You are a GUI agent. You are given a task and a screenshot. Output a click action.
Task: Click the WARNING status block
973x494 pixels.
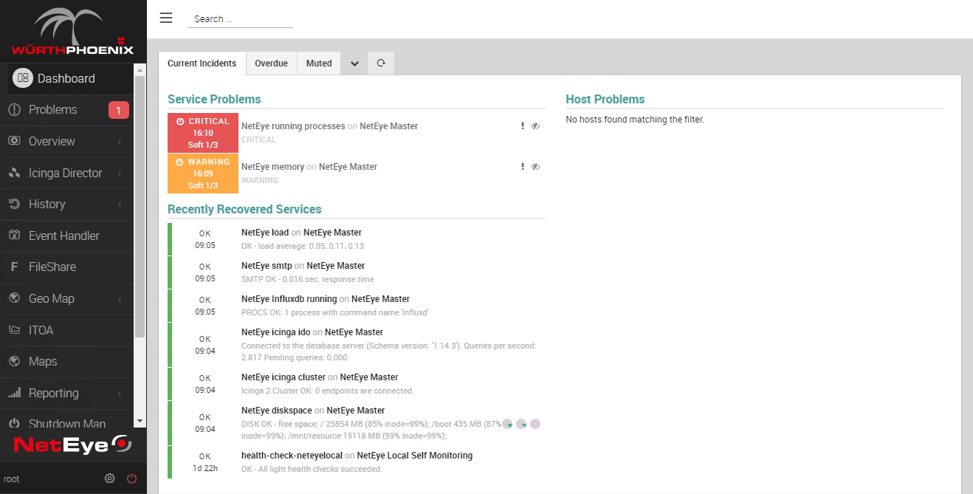[x=203, y=173]
